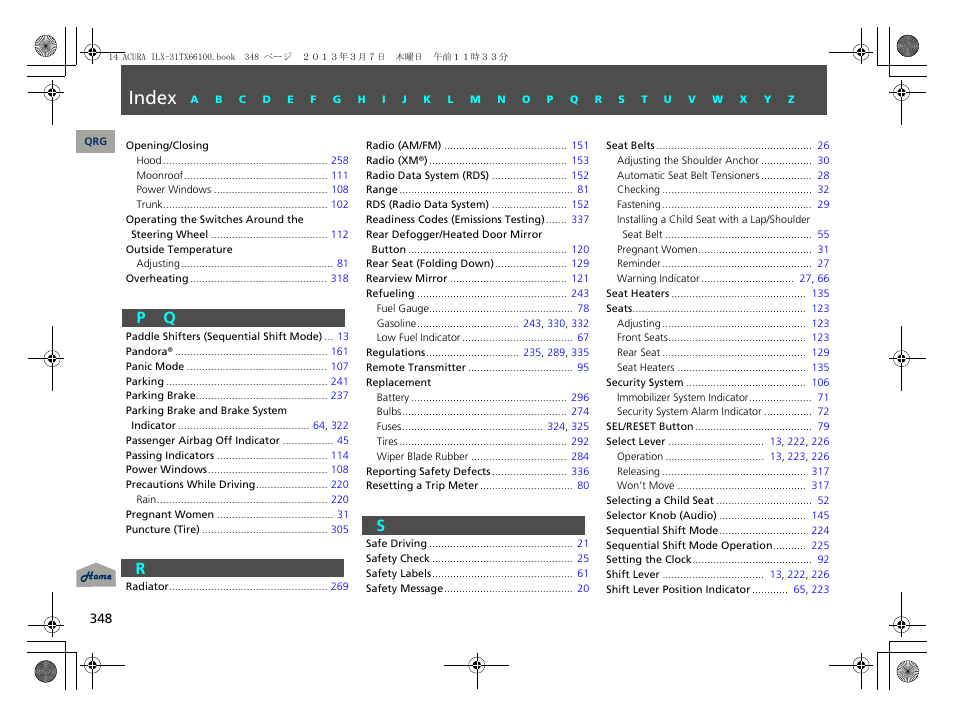The width and height of the screenshot is (954, 718).
Task: Open page 13 for Paddle Shifters
Action: 343,336
